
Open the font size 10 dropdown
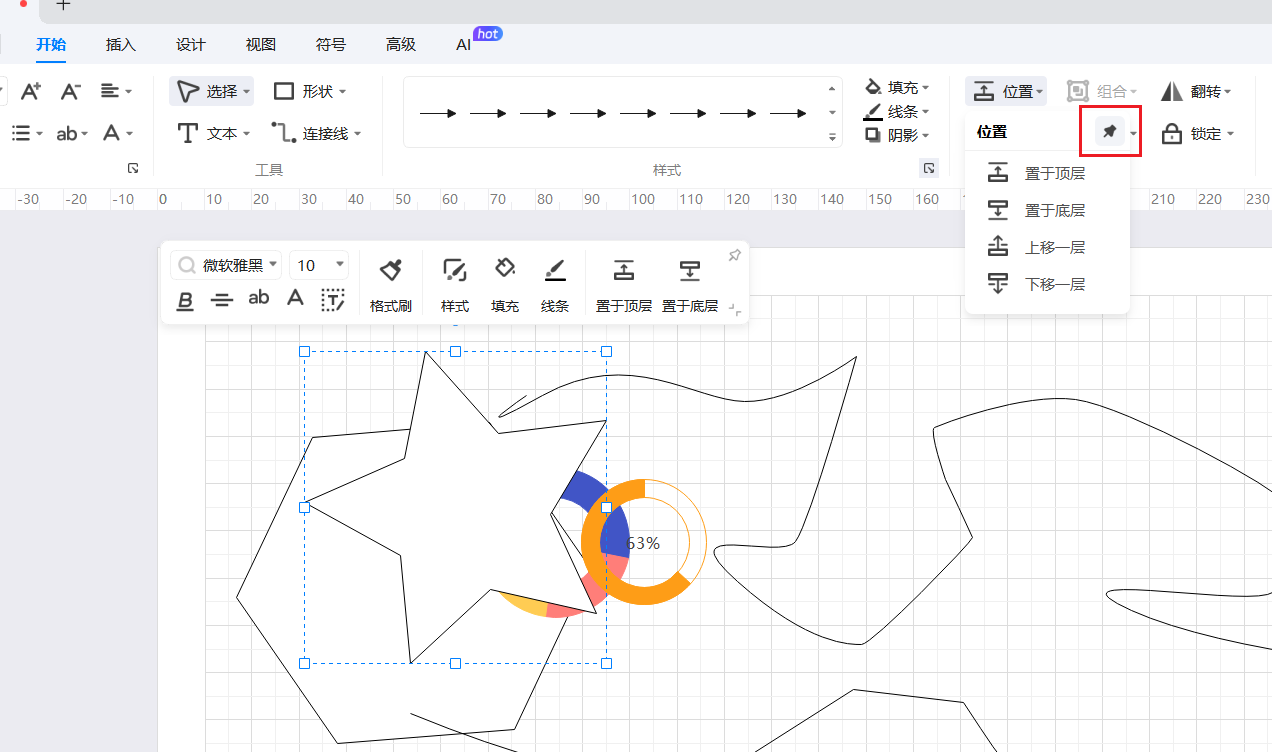click(x=319, y=265)
